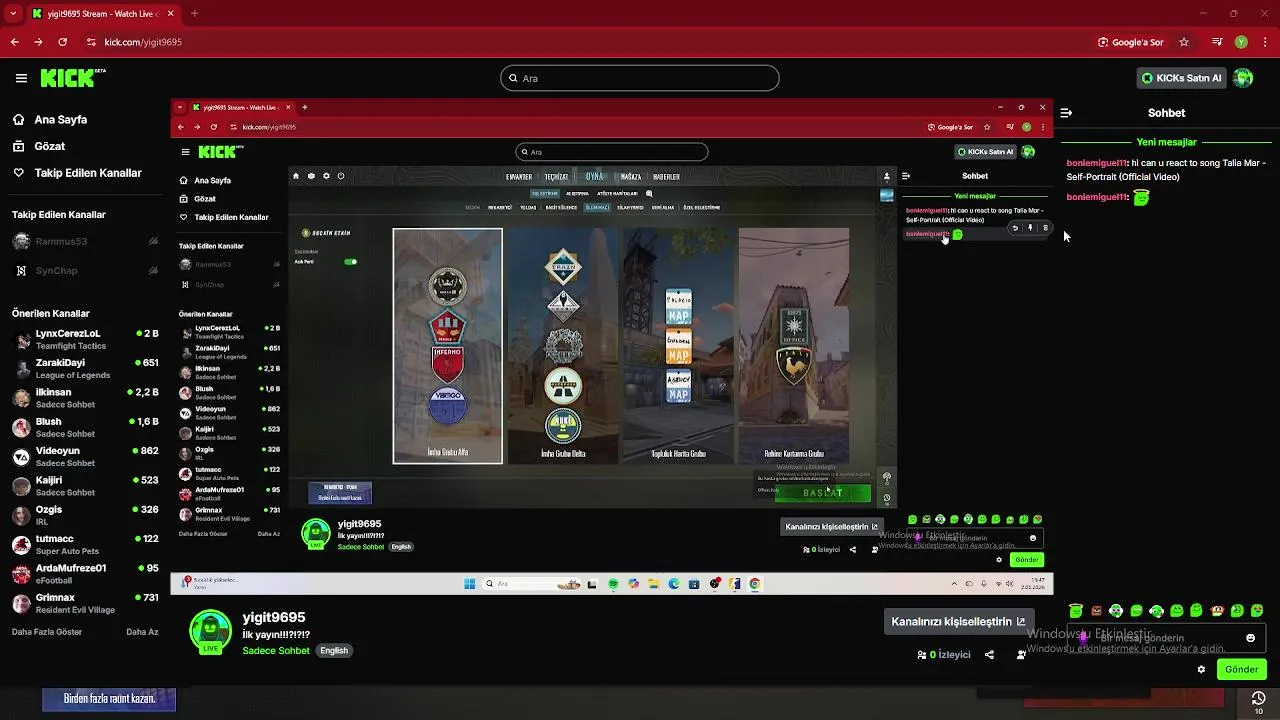This screenshot has height=720, width=1280.
Task: Click yigit9695 LIVE avatar in large stream info
Action: [x=210, y=631]
